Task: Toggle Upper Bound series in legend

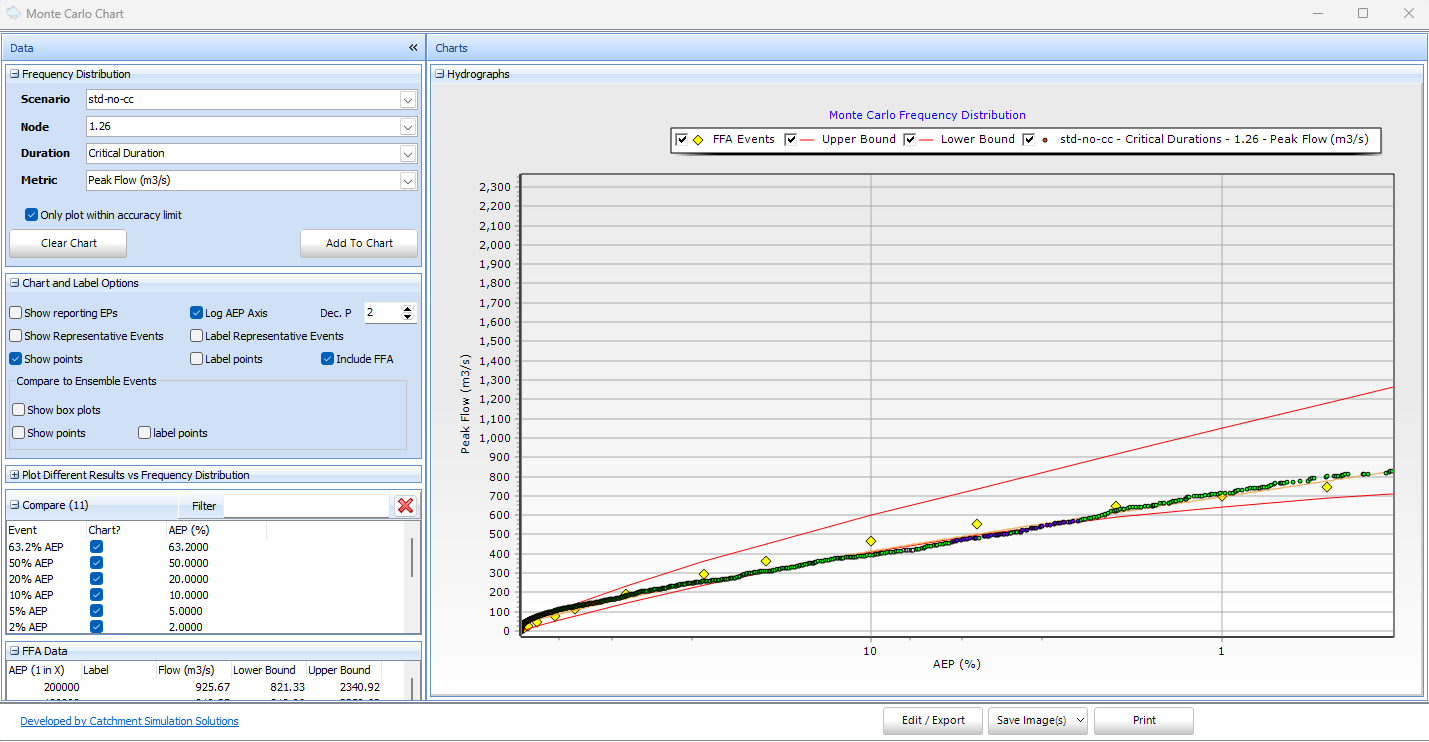Action: (x=790, y=140)
